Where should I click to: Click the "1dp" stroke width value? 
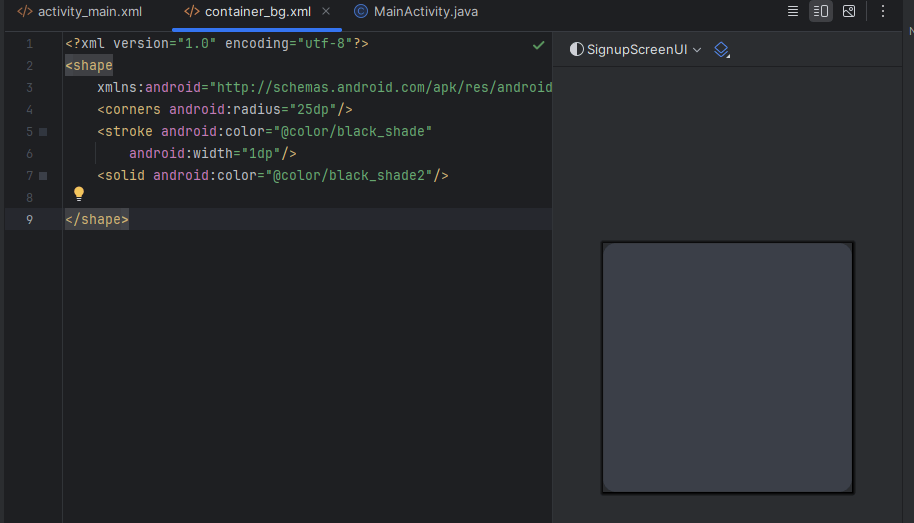261,153
